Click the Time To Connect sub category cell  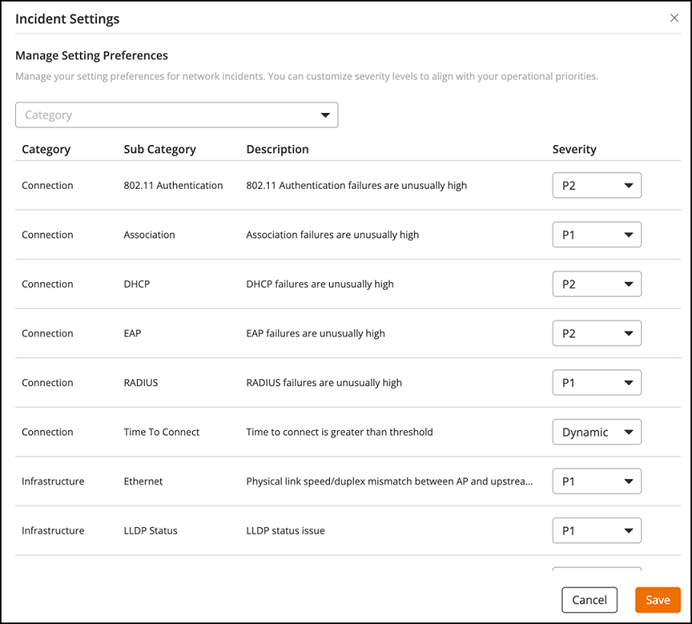click(x=161, y=432)
